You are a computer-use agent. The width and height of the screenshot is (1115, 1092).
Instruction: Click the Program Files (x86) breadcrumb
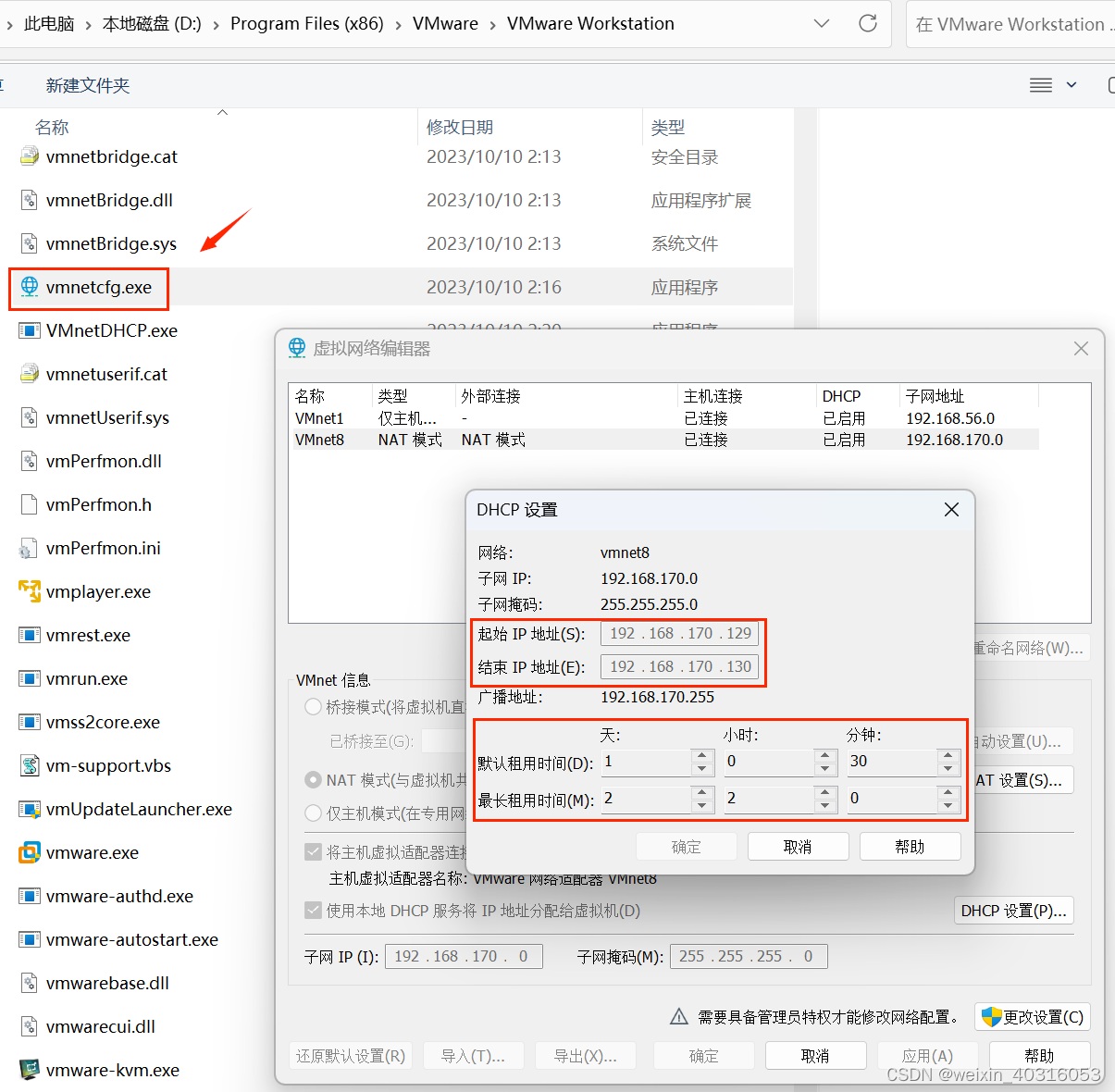pyautogui.click(x=307, y=23)
